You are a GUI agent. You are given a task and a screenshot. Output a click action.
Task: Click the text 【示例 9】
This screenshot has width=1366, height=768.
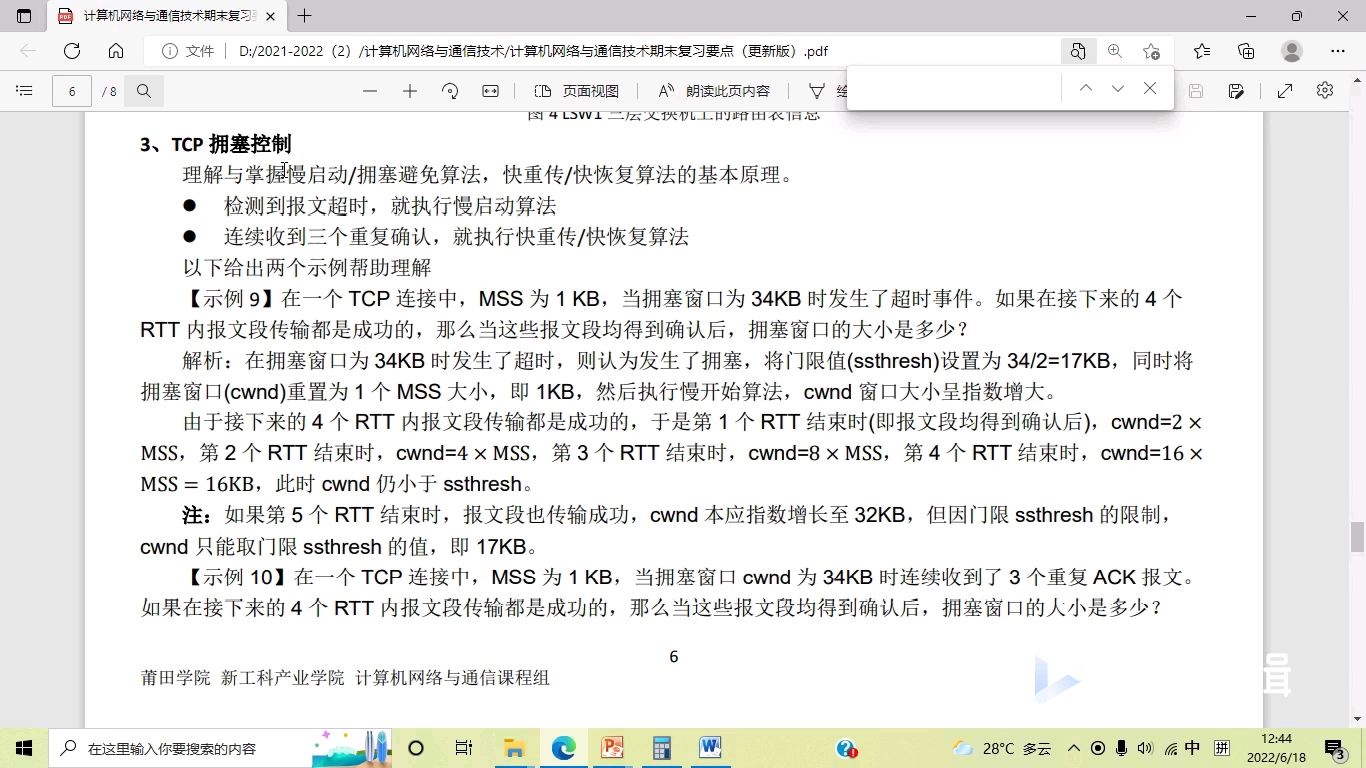[229, 299]
